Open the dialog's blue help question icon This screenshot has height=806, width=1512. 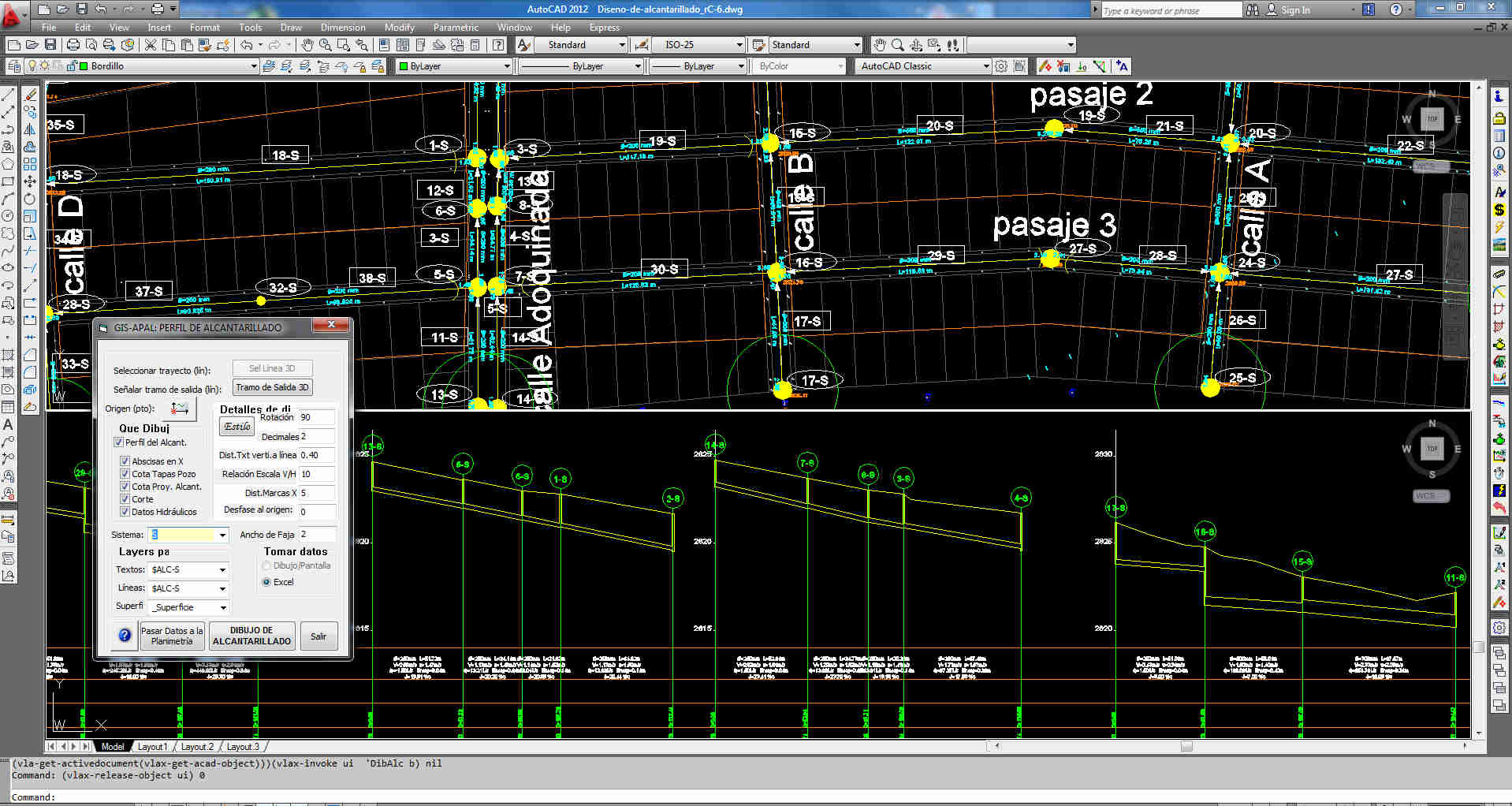[x=125, y=636]
